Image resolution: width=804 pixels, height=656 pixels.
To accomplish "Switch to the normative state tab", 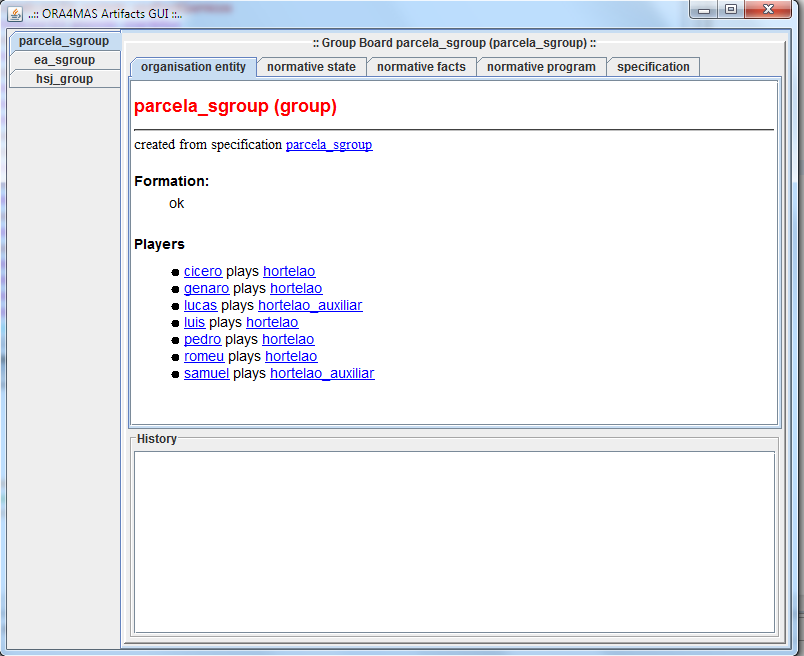I will tap(311, 67).
